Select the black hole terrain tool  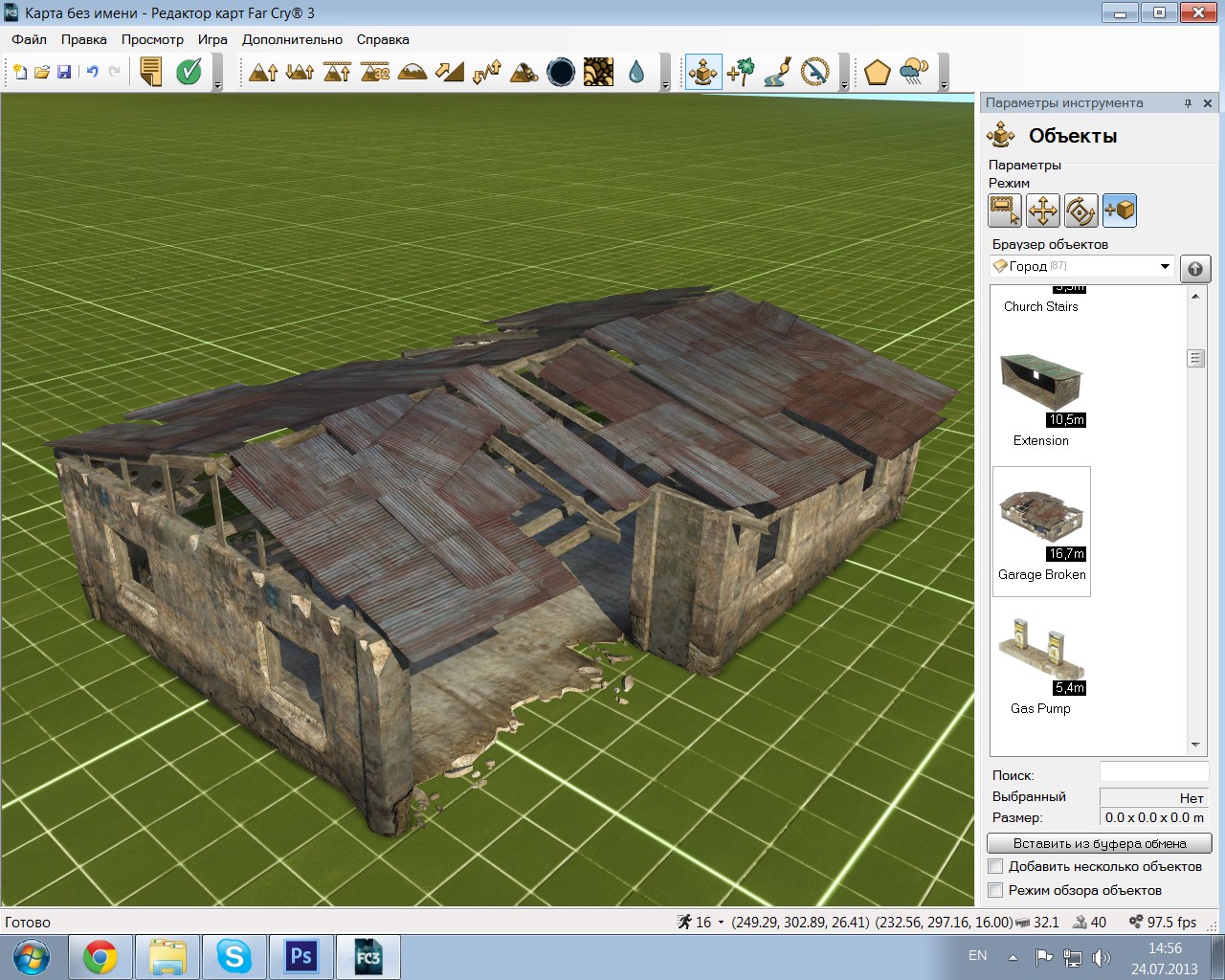561,72
